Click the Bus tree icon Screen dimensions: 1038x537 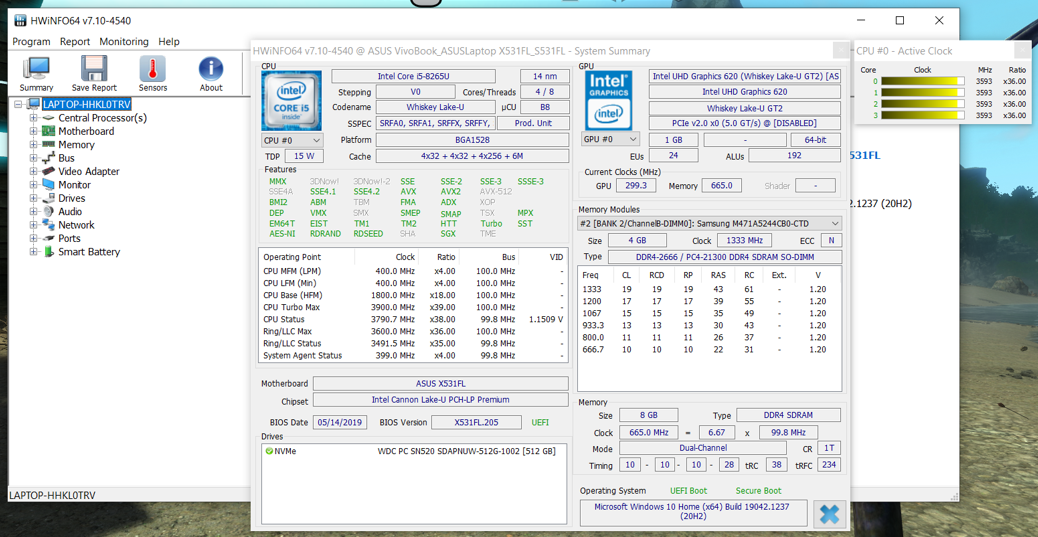(x=48, y=158)
